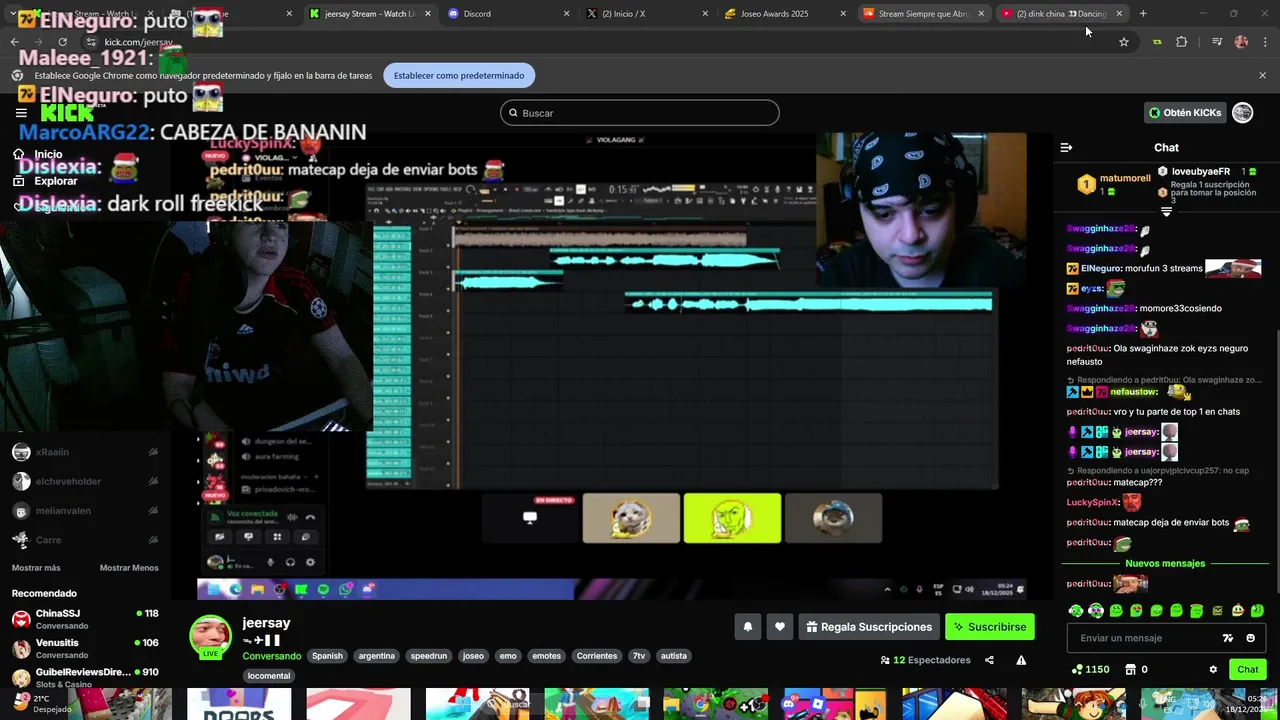Open a new browser tab

[1143, 13]
